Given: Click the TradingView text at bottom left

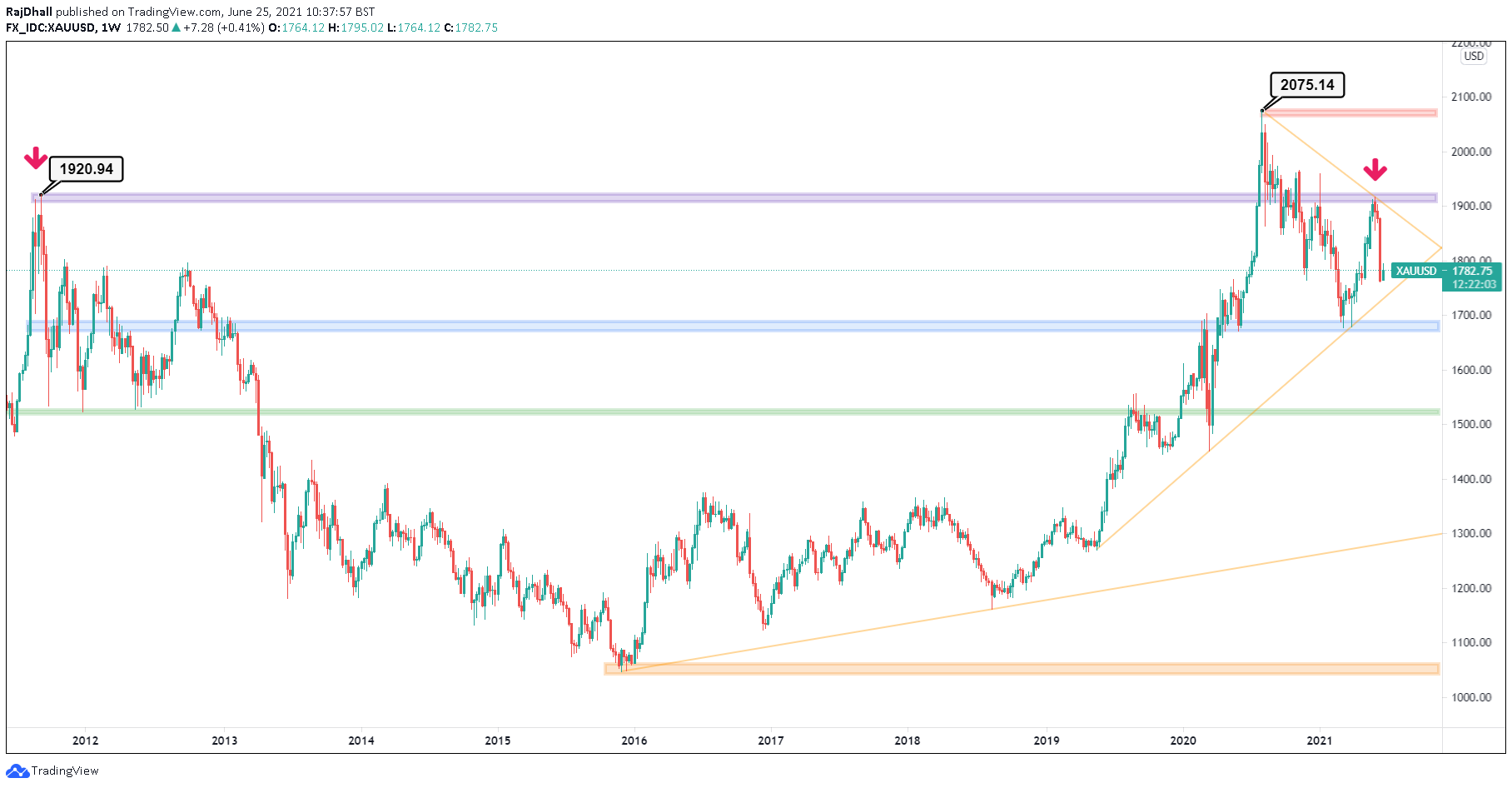Looking at the screenshot, I should coord(65,771).
